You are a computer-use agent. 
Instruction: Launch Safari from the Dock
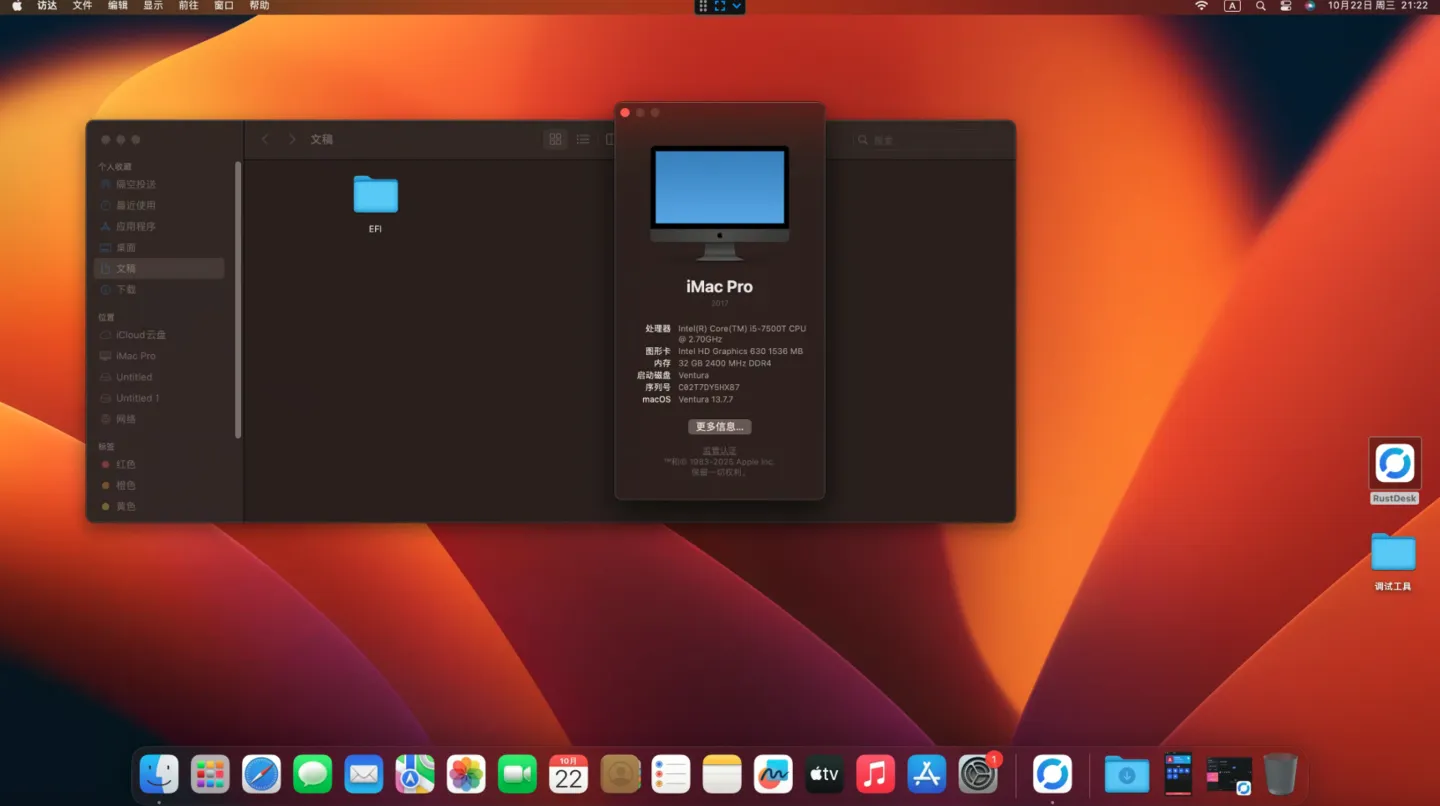(261, 773)
